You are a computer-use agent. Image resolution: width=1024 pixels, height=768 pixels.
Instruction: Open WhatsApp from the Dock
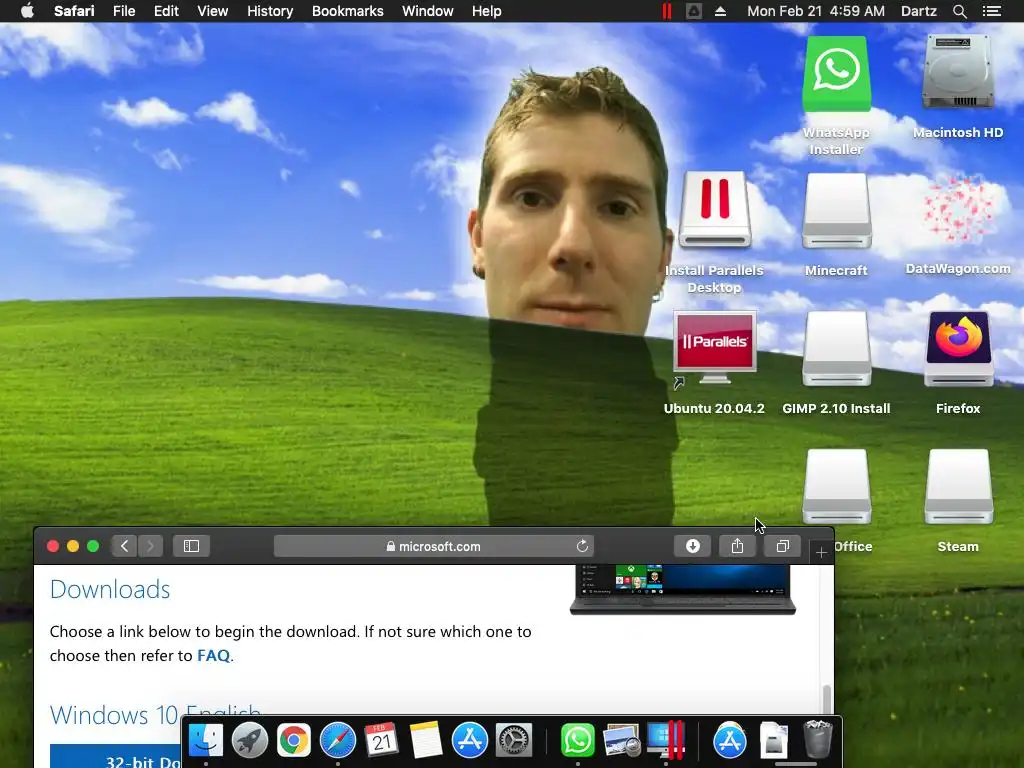pos(577,740)
